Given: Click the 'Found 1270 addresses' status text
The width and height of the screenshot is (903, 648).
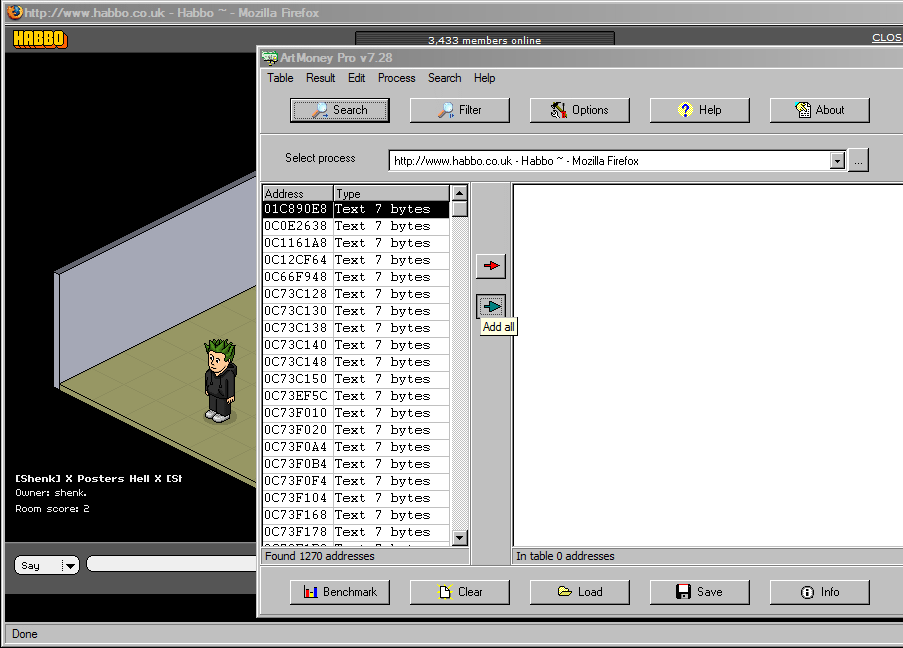Looking at the screenshot, I should coord(320,556).
